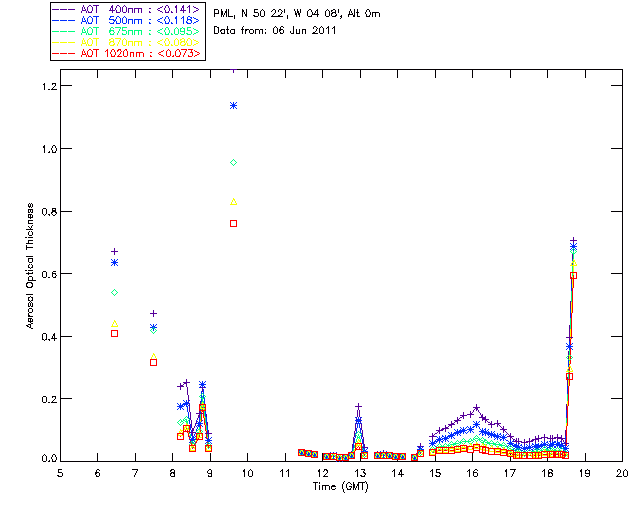Click the 'Time (GMT)' axis title
Screen dimensions: 640x512
[340, 485]
